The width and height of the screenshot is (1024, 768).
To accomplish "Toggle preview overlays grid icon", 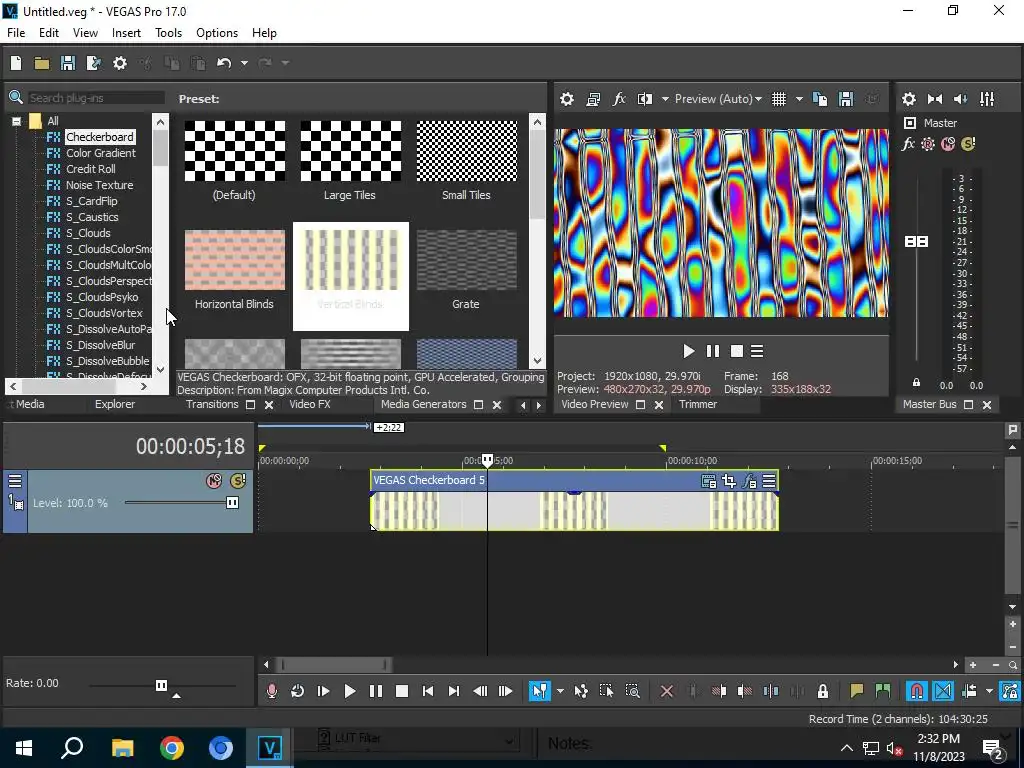I will (778, 99).
